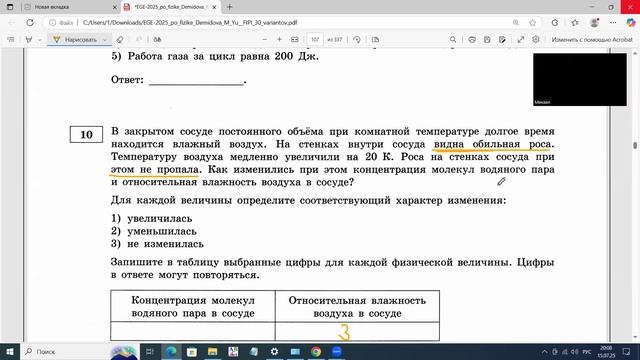Viewport: 640px width, 360px height.
Task: Open PDF viewer settings gear
Action: tap(536, 40)
